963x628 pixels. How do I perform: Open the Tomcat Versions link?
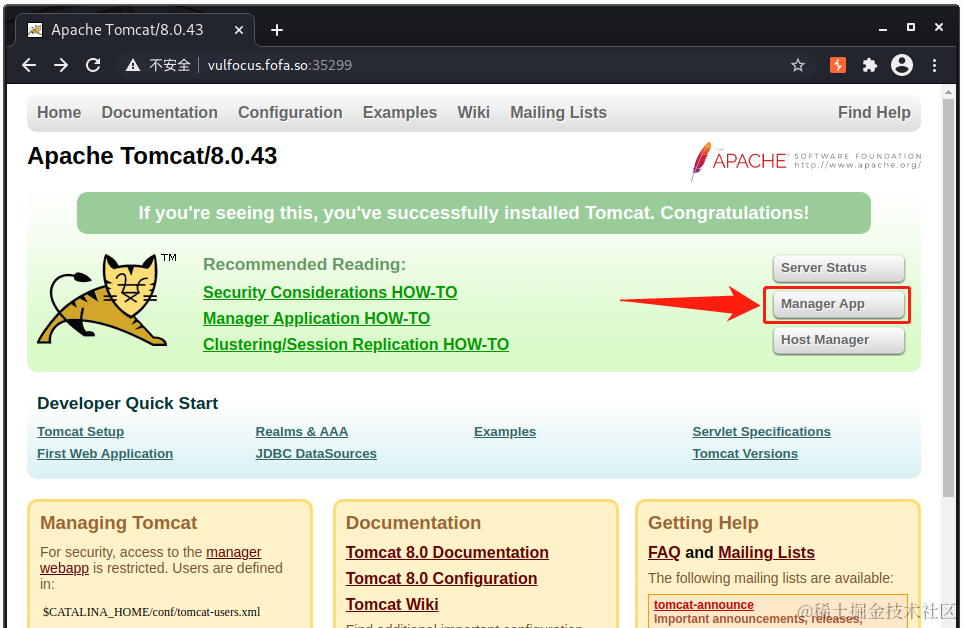(745, 454)
